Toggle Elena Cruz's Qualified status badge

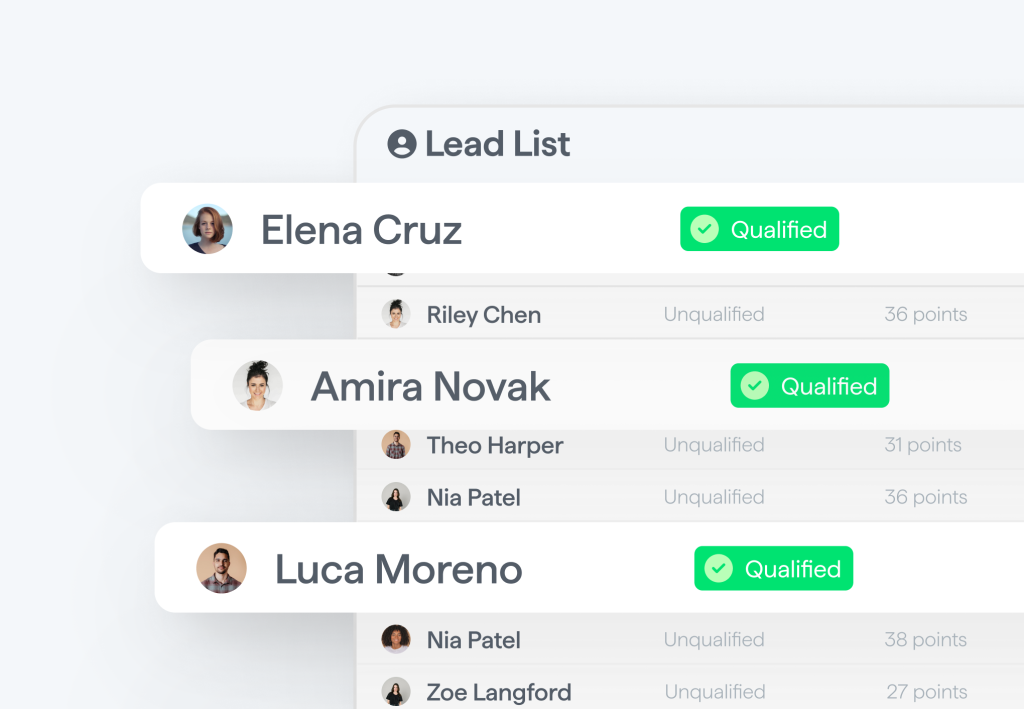click(x=759, y=229)
